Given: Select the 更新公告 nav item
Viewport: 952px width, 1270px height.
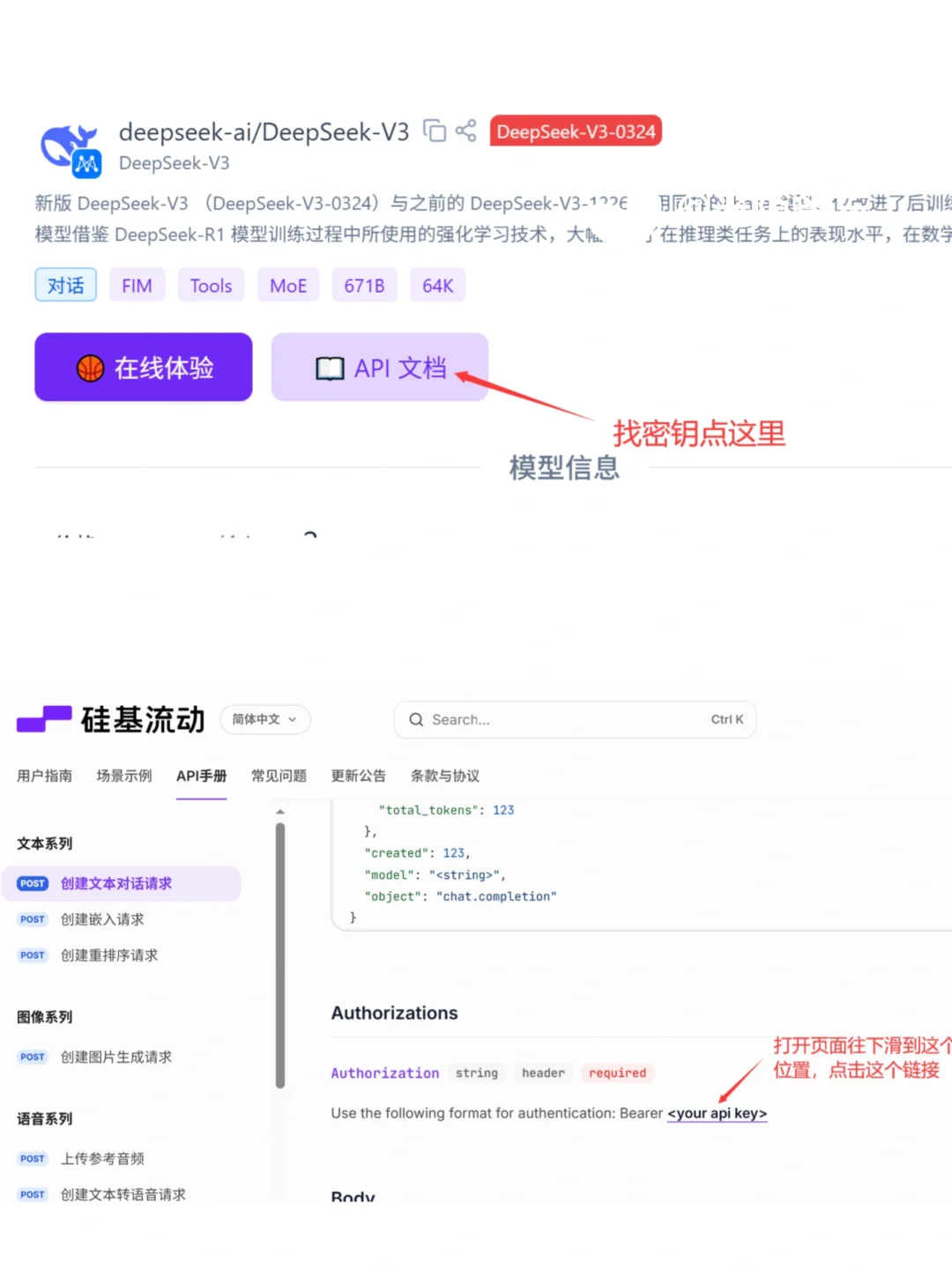Looking at the screenshot, I should tap(359, 776).
